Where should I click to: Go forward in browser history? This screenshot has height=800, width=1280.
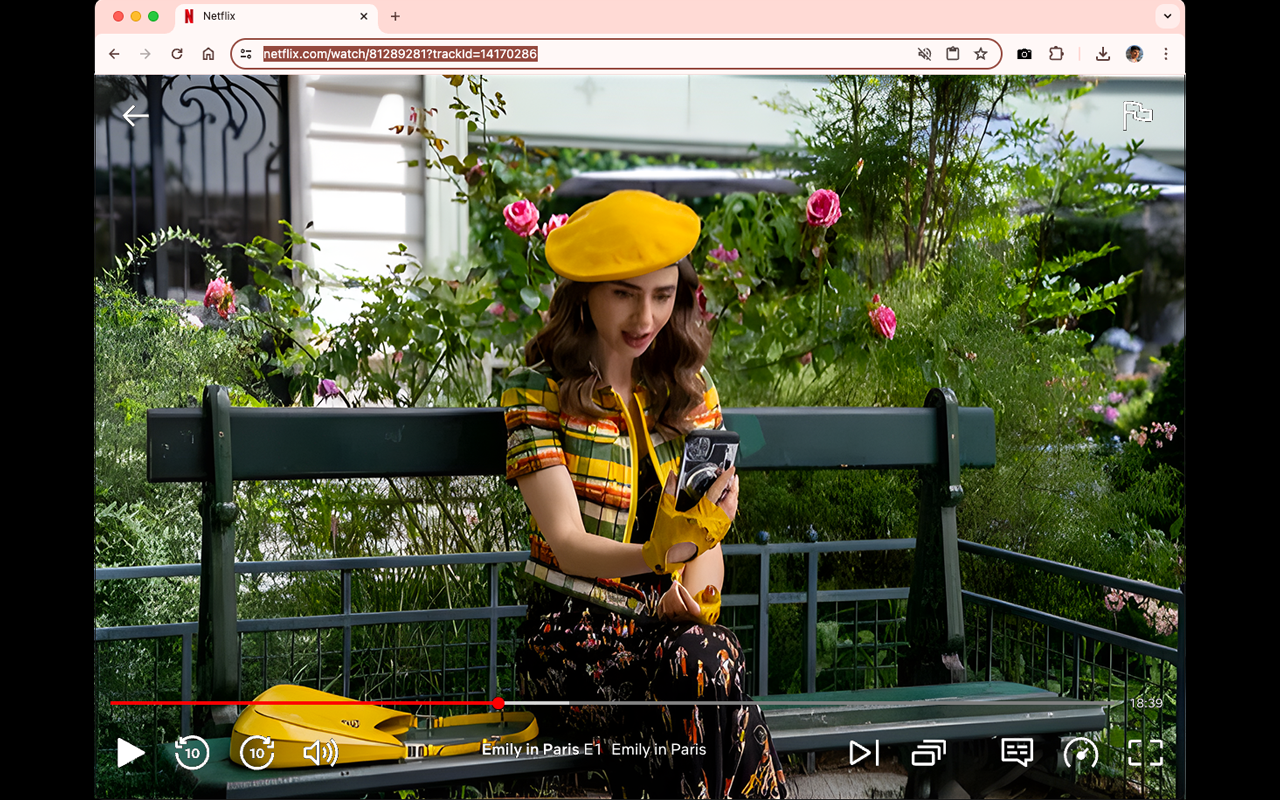point(145,54)
